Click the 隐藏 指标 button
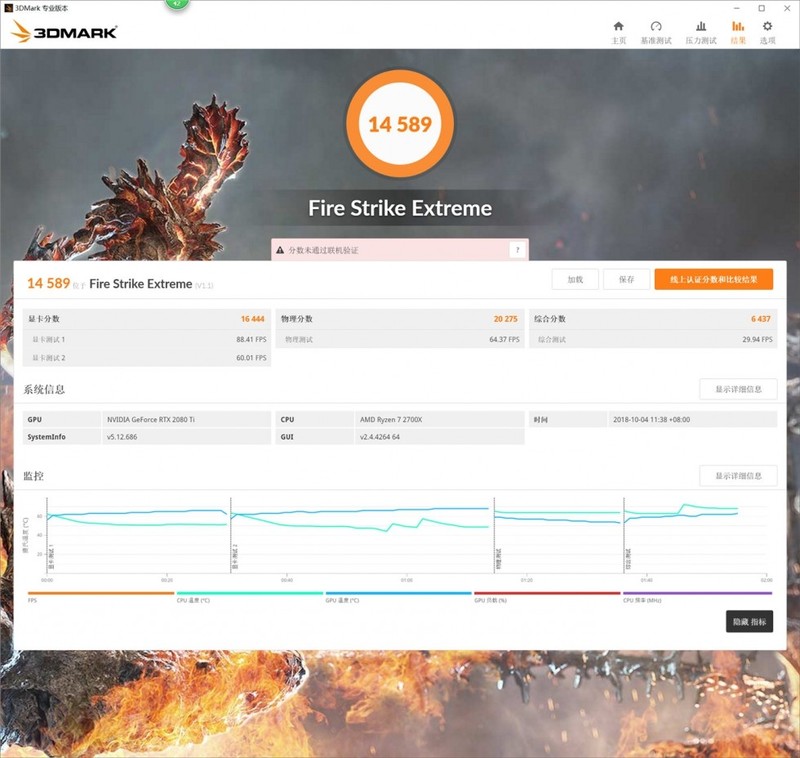This screenshot has height=758, width=800. [749, 621]
